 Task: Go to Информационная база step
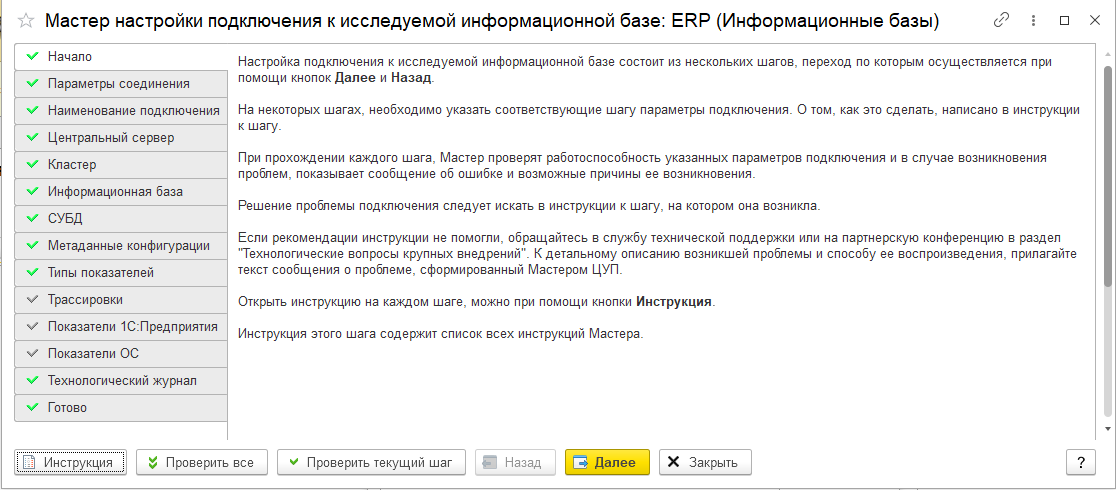tap(115, 192)
